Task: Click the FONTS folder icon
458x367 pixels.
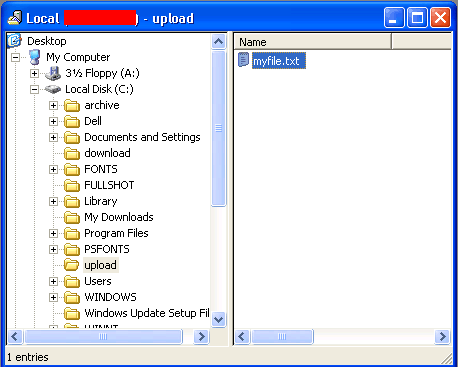Action: pos(72,169)
